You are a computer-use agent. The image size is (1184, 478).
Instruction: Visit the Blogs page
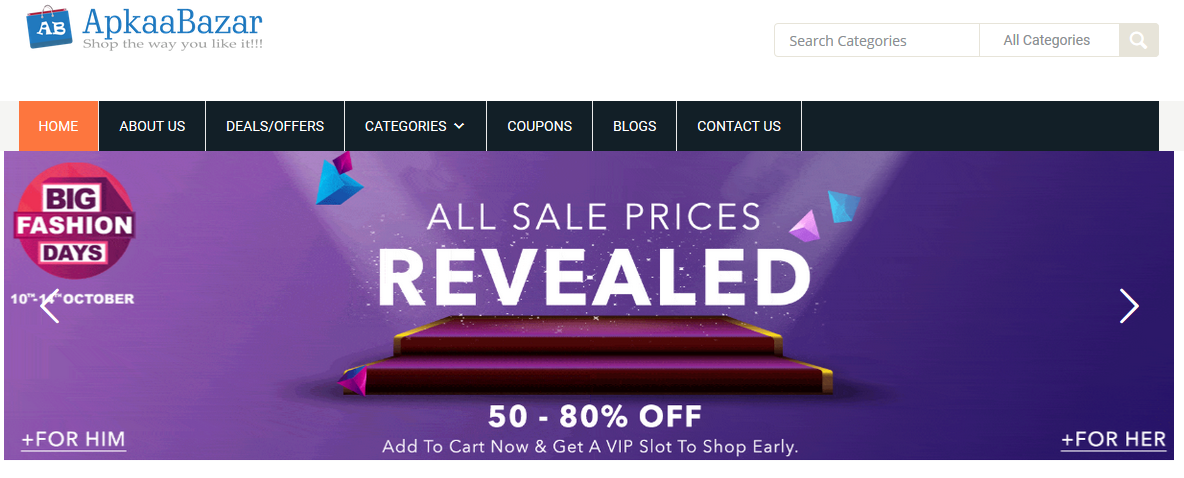tap(635, 126)
